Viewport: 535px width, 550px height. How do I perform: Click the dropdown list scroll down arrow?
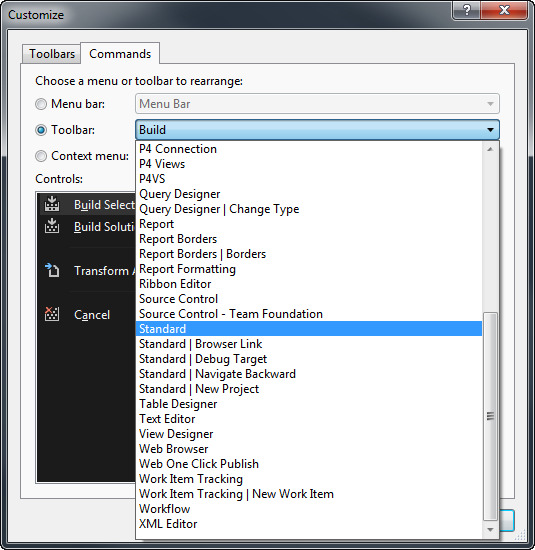coord(490,530)
